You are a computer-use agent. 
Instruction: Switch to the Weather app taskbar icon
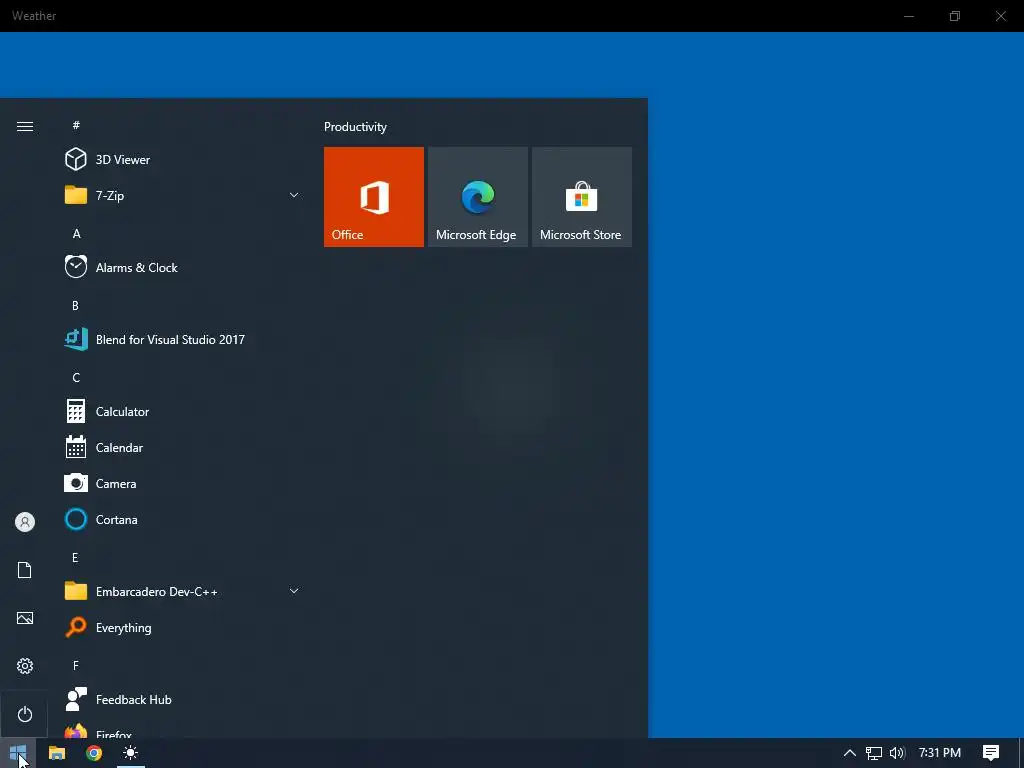click(131, 753)
